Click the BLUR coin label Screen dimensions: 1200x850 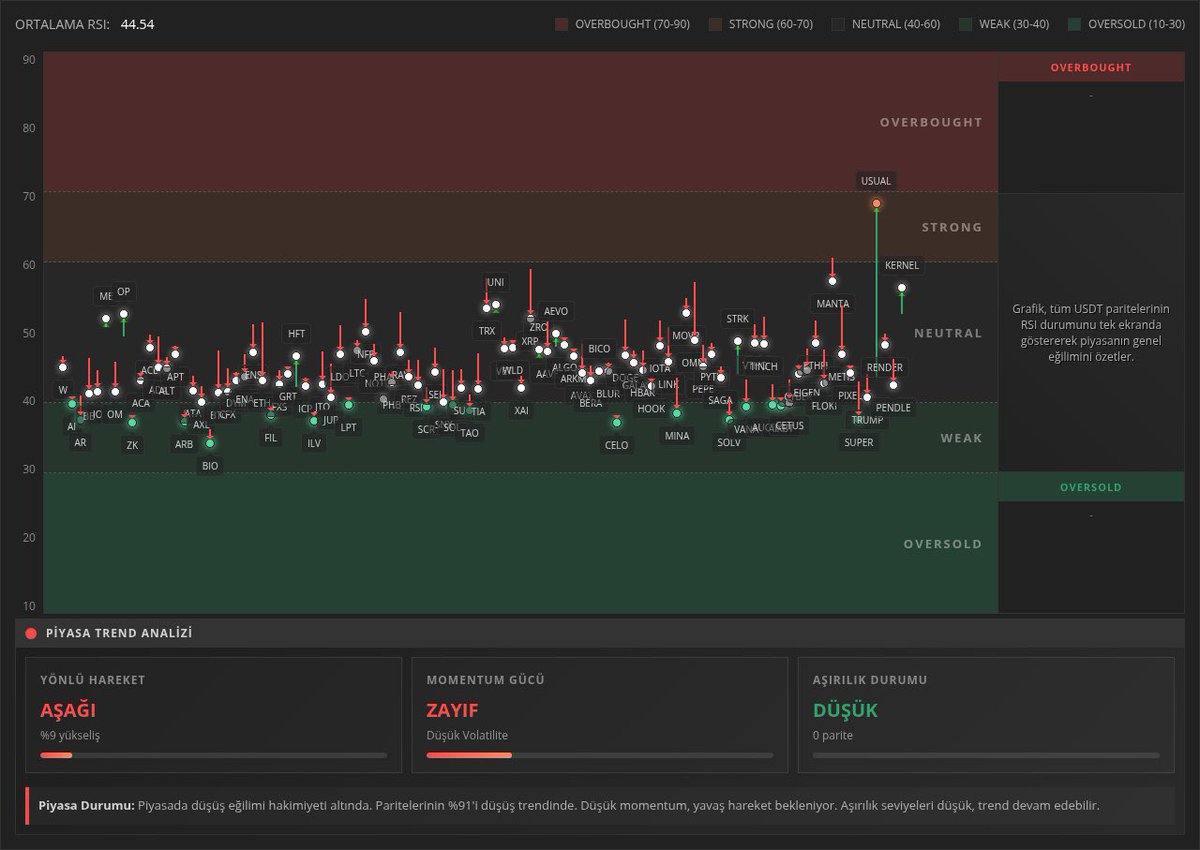(x=608, y=394)
